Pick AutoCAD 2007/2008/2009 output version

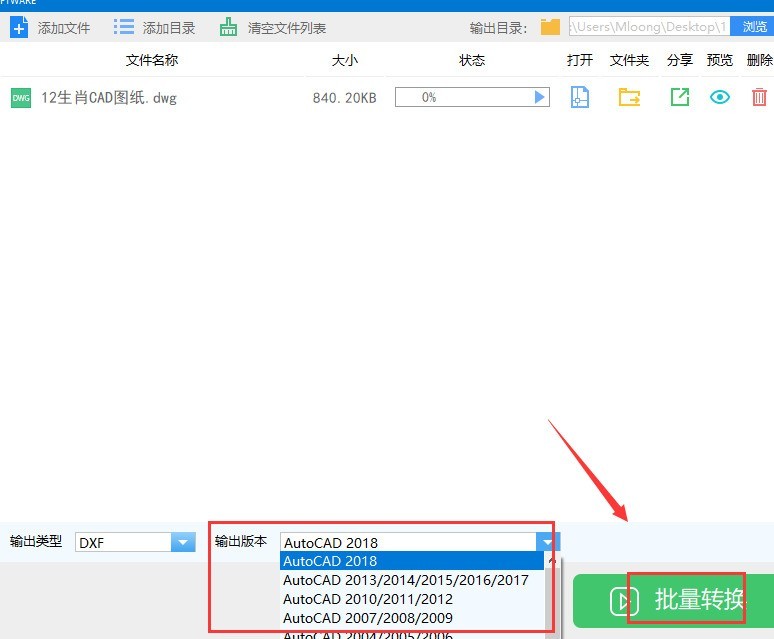[368, 618]
